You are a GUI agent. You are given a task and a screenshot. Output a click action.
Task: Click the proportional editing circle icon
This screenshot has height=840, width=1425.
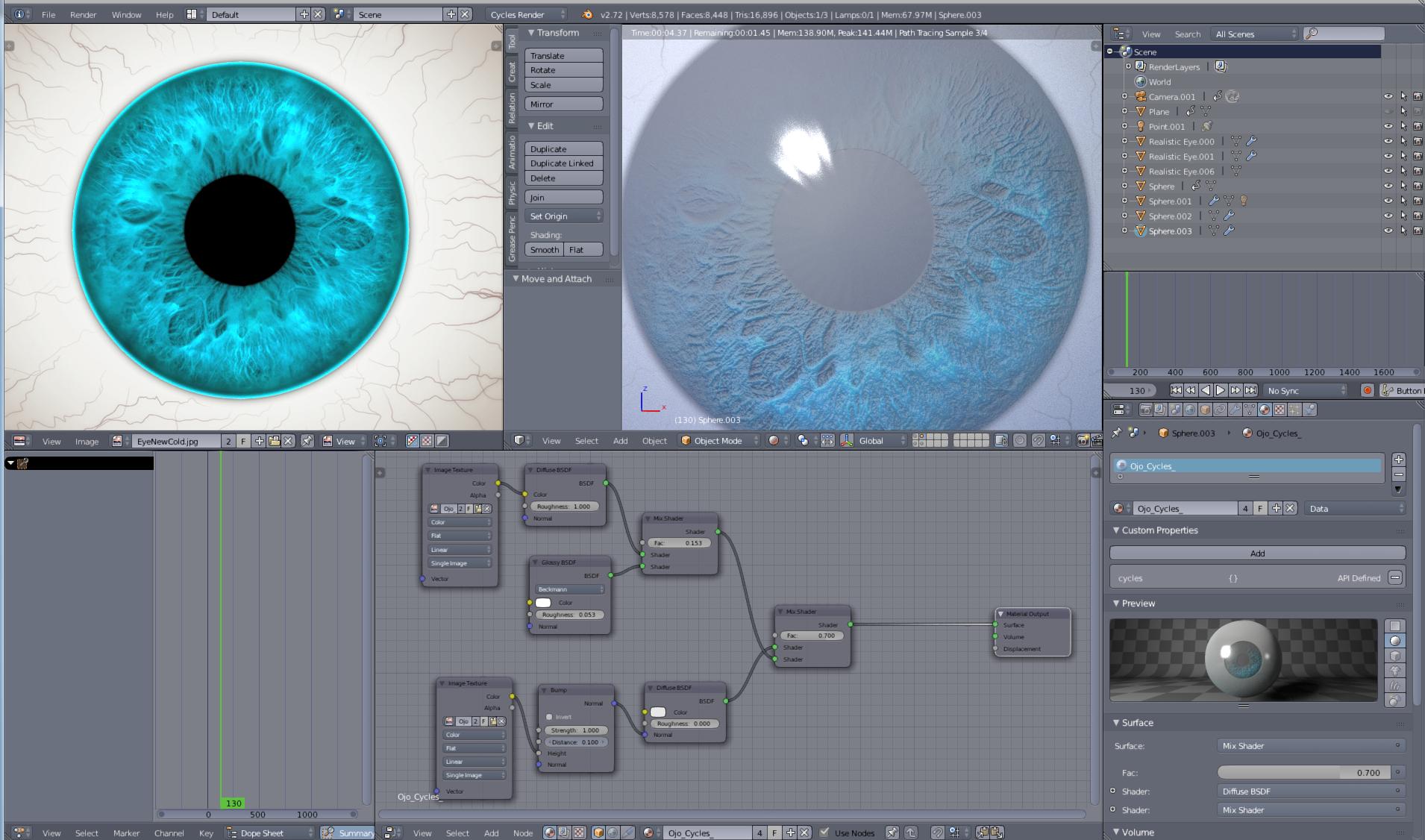coord(1020,441)
